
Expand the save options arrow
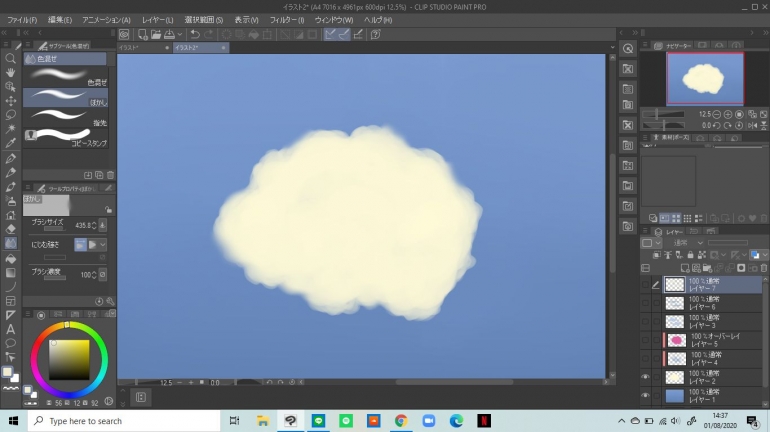tap(180, 34)
